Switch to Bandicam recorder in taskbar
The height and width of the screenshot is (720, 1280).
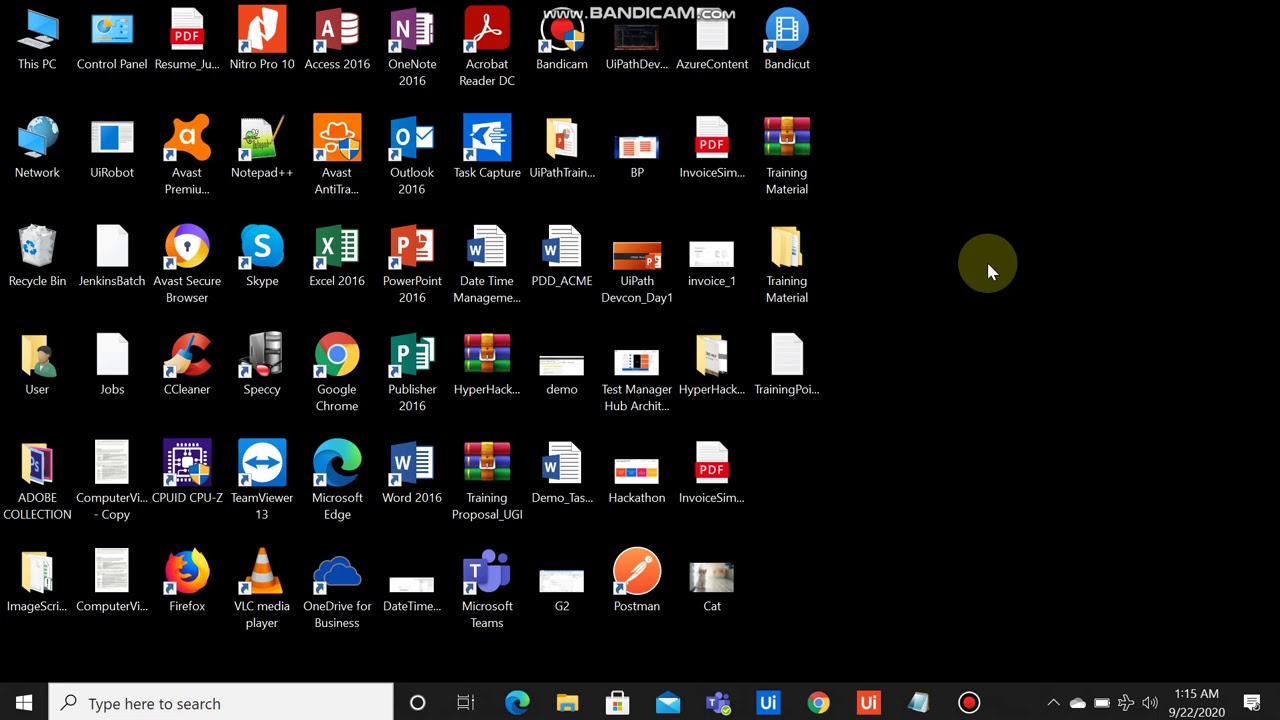point(969,703)
